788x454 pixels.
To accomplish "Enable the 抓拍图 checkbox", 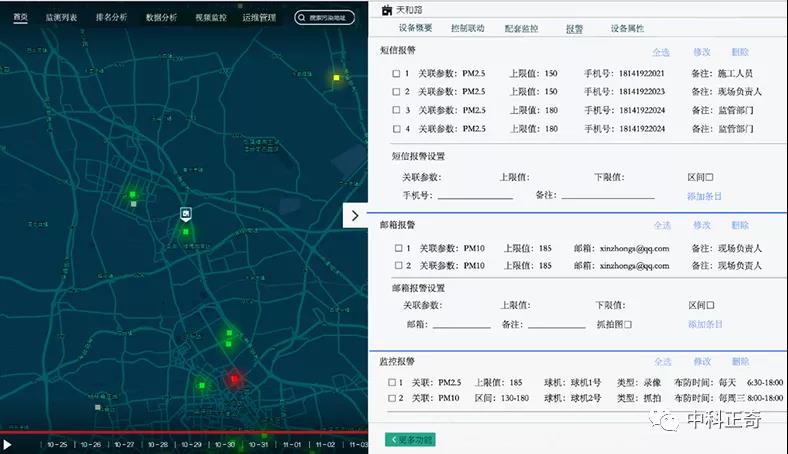I will pos(627,324).
